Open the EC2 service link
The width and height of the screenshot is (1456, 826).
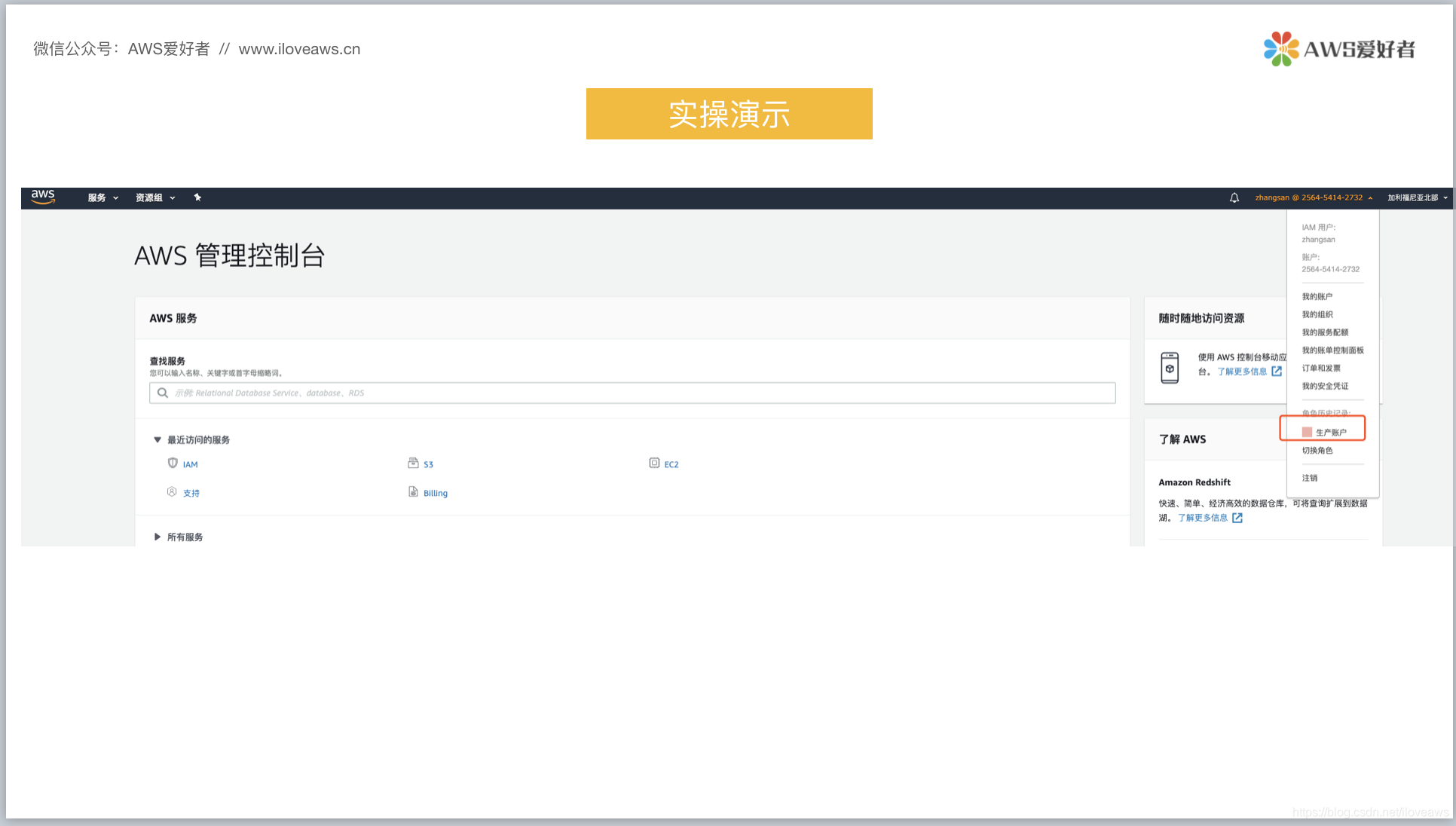pyautogui.click(x=671, y=465)
